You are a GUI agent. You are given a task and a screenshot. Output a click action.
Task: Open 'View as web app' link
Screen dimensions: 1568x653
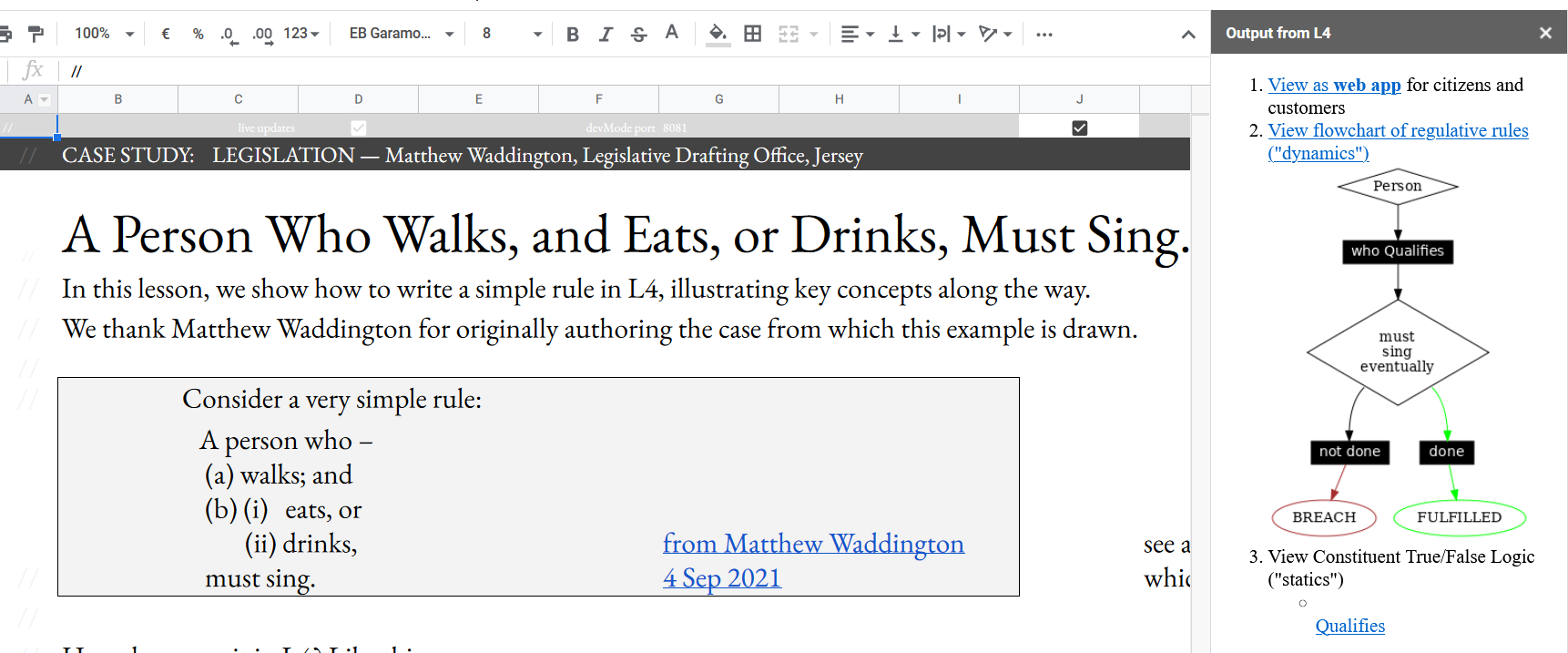point(1334,85)
